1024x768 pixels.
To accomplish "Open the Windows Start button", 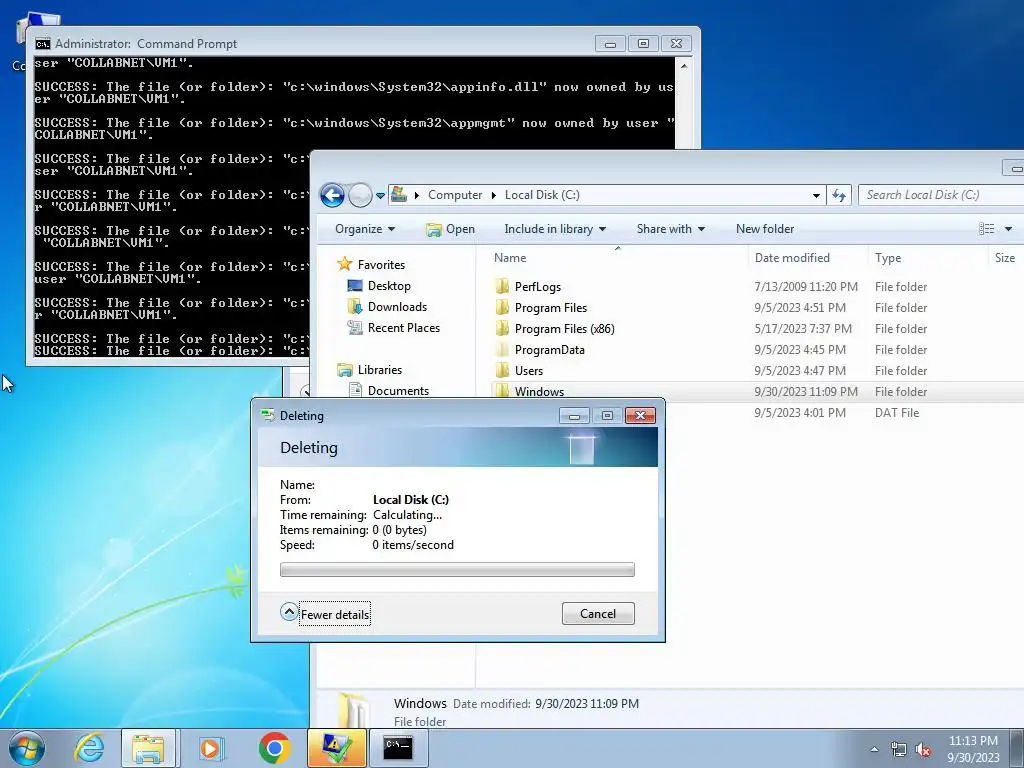I will pyautogui.click(x=27, y=748).
